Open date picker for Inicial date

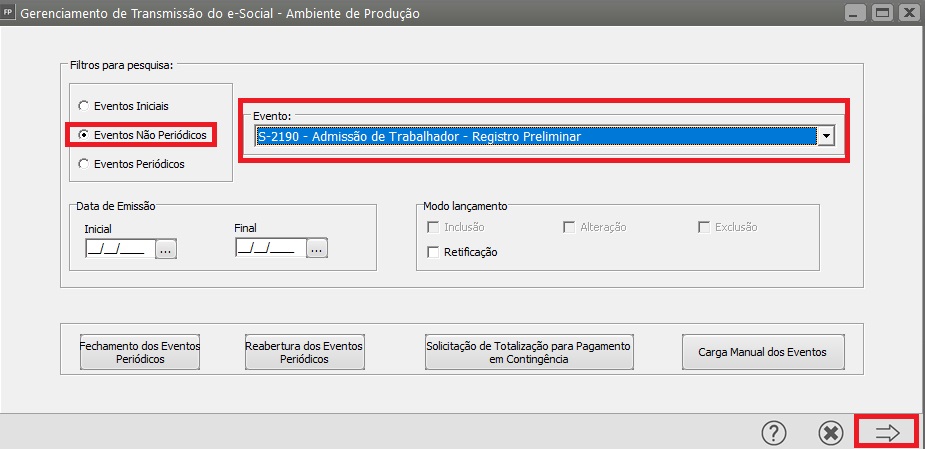point(166,250)
